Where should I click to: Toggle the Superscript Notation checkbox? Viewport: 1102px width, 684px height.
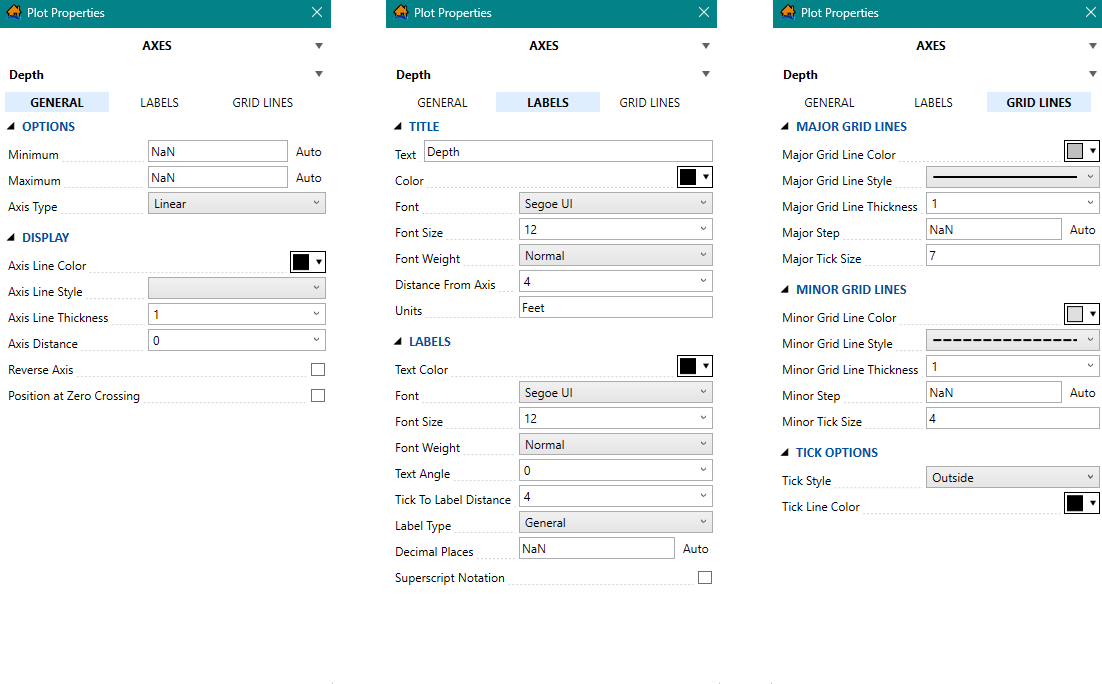pos(705,578)
